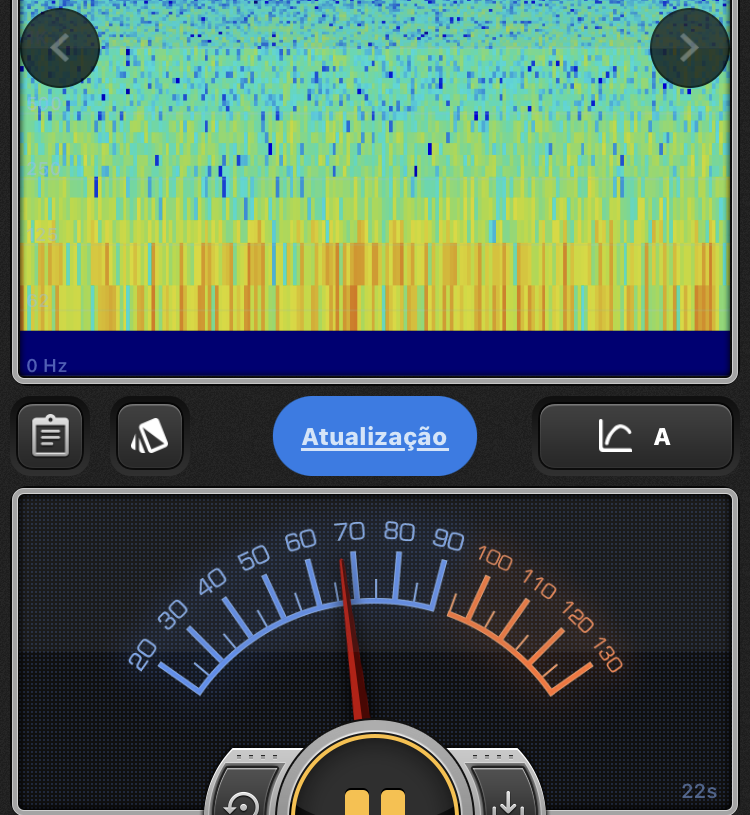750x815 pixels.
Task: Tap the left arrow over the spectrogram
Action: [60, 48]
